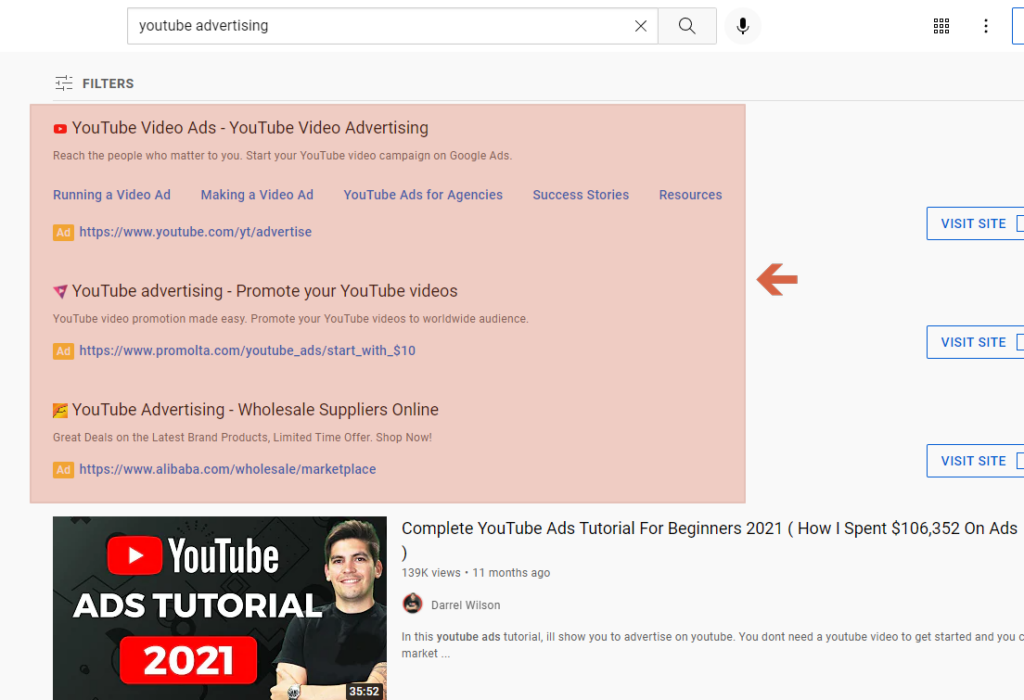
Task: Click the 'In this youtube ads tutorial' description
Action: 712,645
